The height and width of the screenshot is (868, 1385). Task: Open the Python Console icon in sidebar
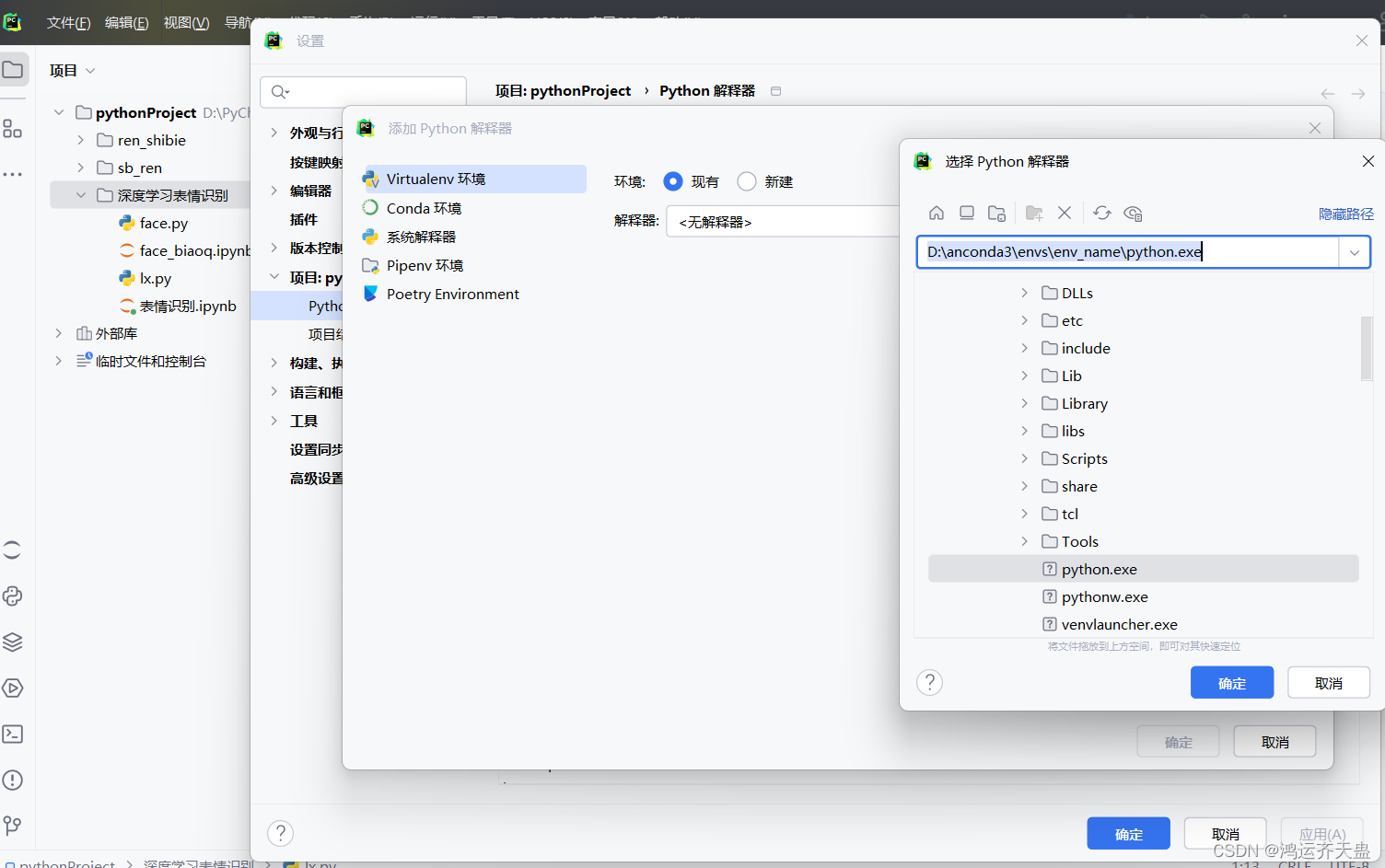[x=13, y=596]
